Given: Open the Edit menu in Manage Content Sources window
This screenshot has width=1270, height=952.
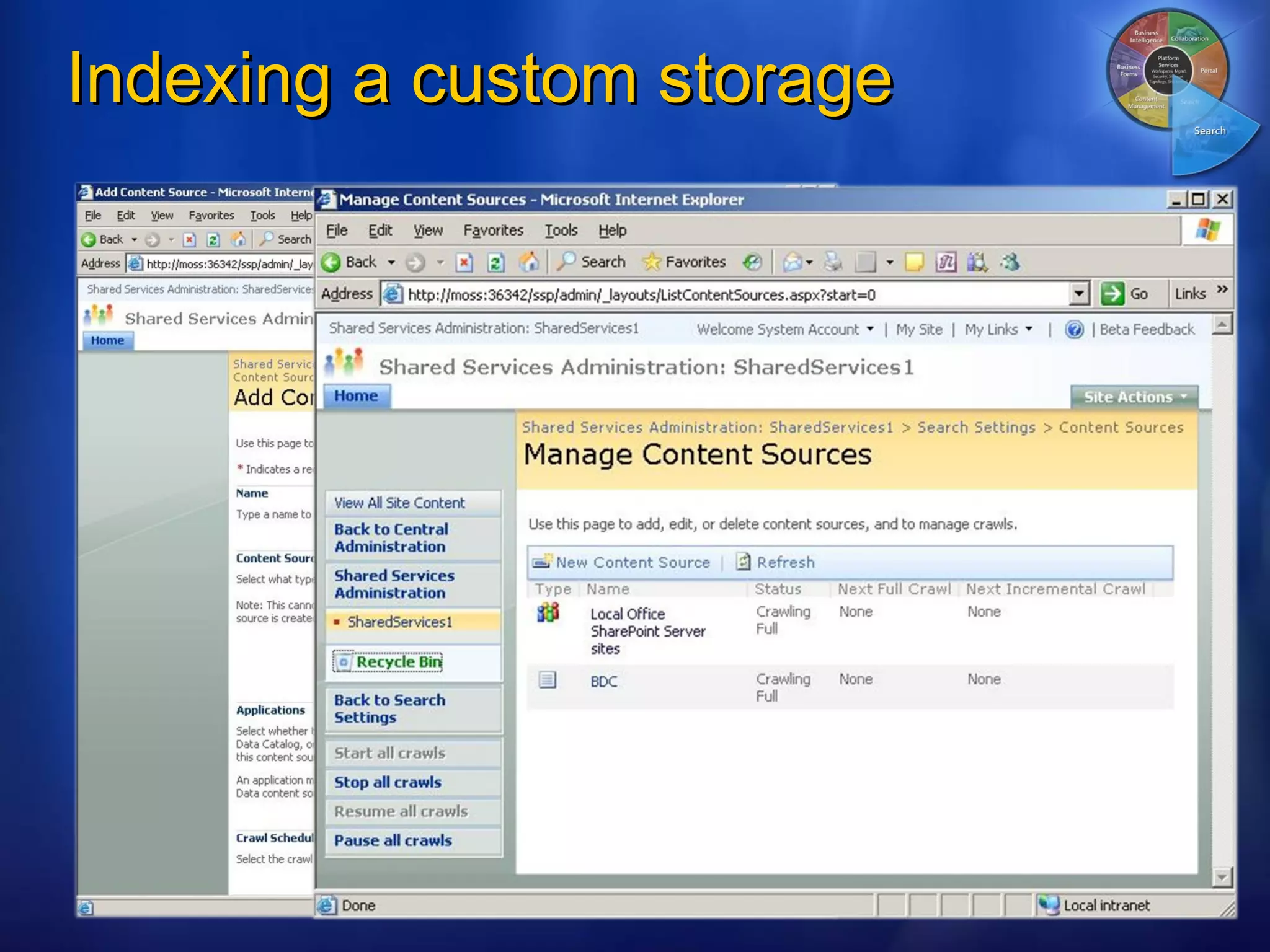Looking at the screenshot, I should [x=380, y=230].
